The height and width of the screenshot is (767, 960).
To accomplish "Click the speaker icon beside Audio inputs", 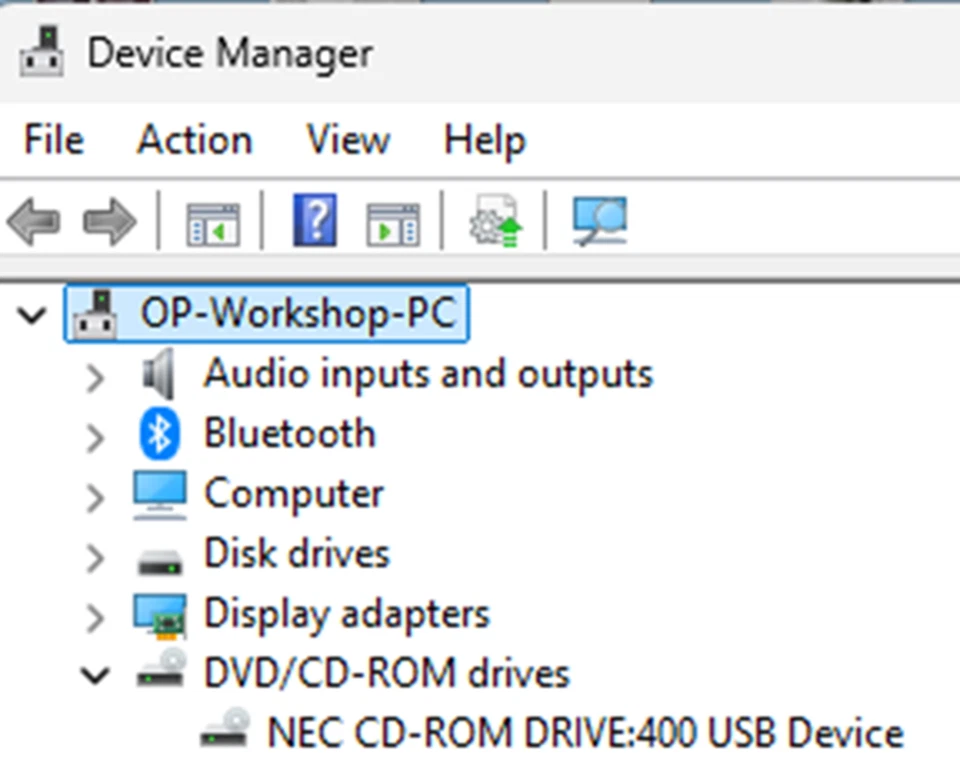I will [159, 373].
